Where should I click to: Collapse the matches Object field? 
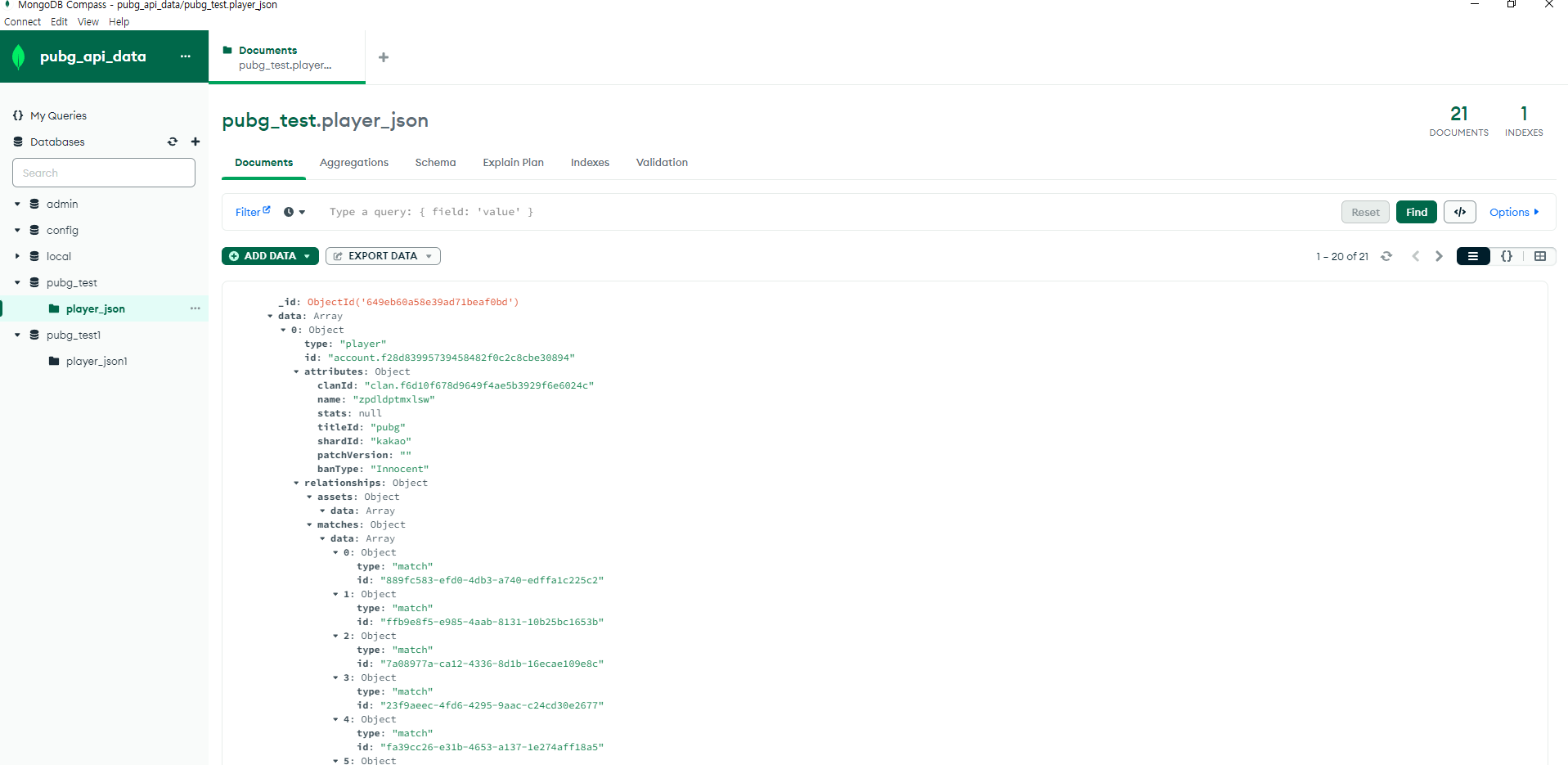309,524
